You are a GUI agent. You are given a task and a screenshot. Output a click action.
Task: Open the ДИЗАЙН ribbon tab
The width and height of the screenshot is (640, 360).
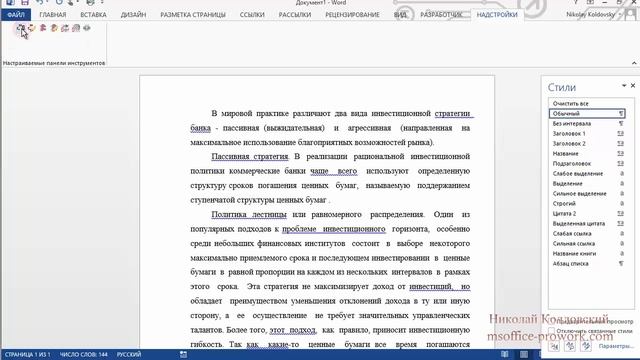(x=133, y=15)
